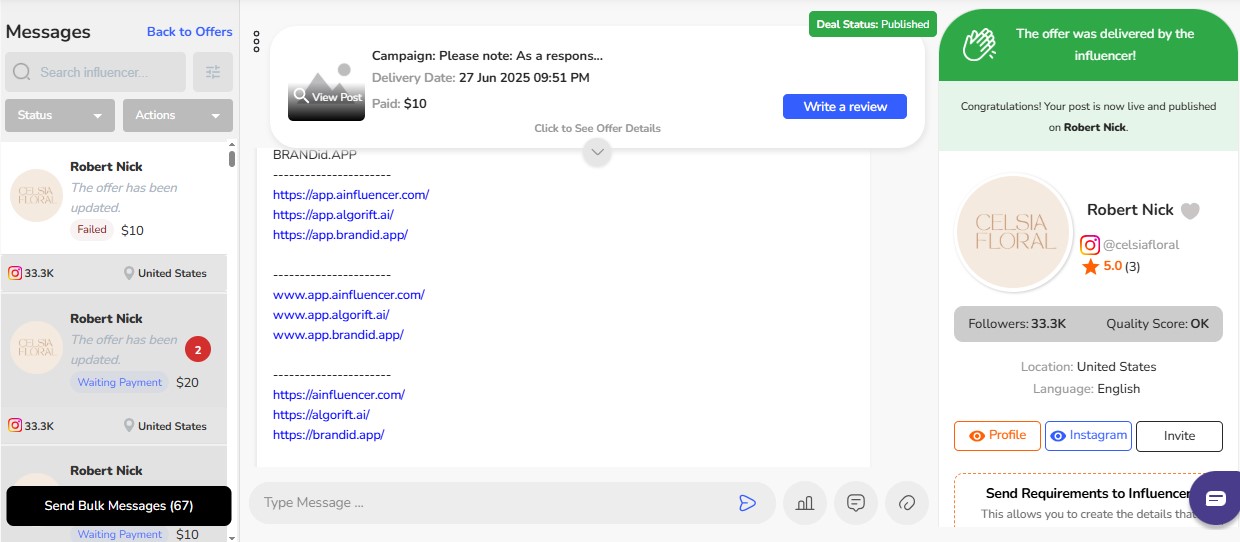Click Send Bulk Messages (67) button
Viewport: 1240px width, 542px height.
[x=119, y=506]
